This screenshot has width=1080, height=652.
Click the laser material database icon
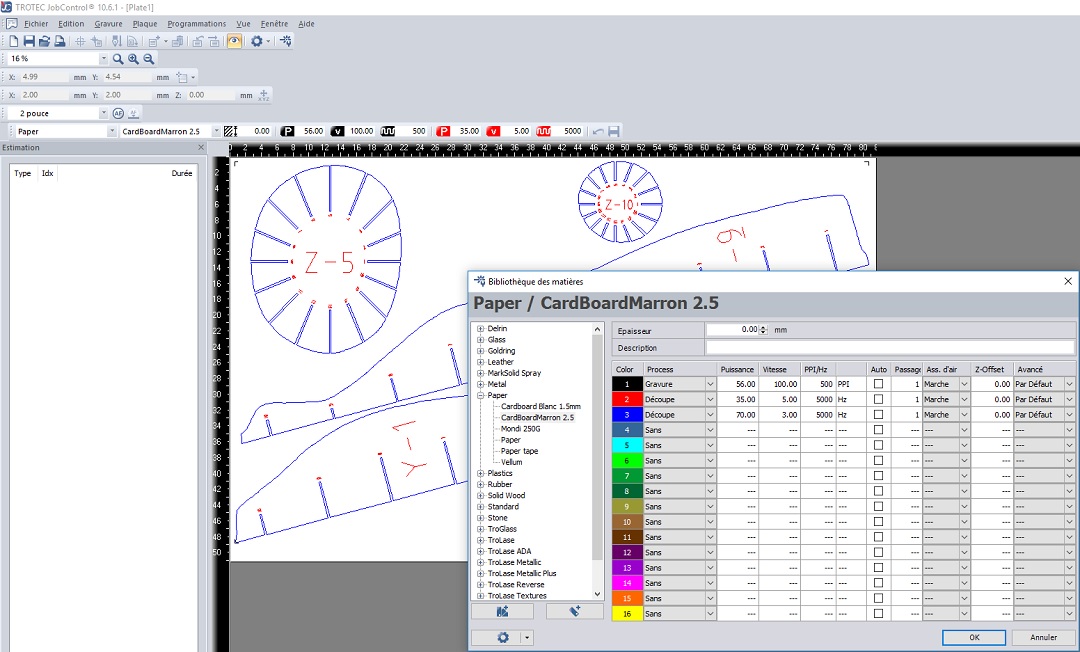click(286, 41)
